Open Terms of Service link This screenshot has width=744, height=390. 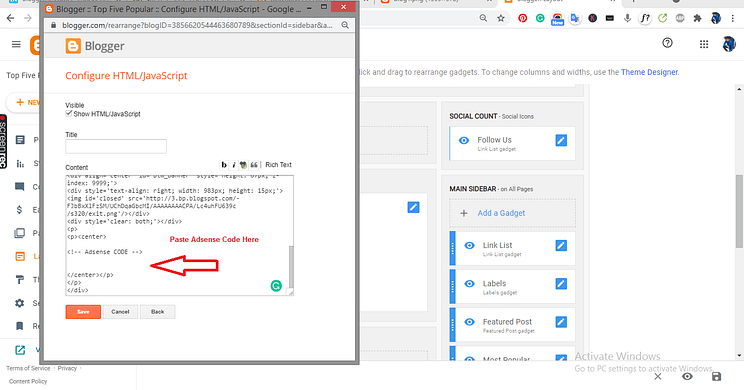(28, 368)
